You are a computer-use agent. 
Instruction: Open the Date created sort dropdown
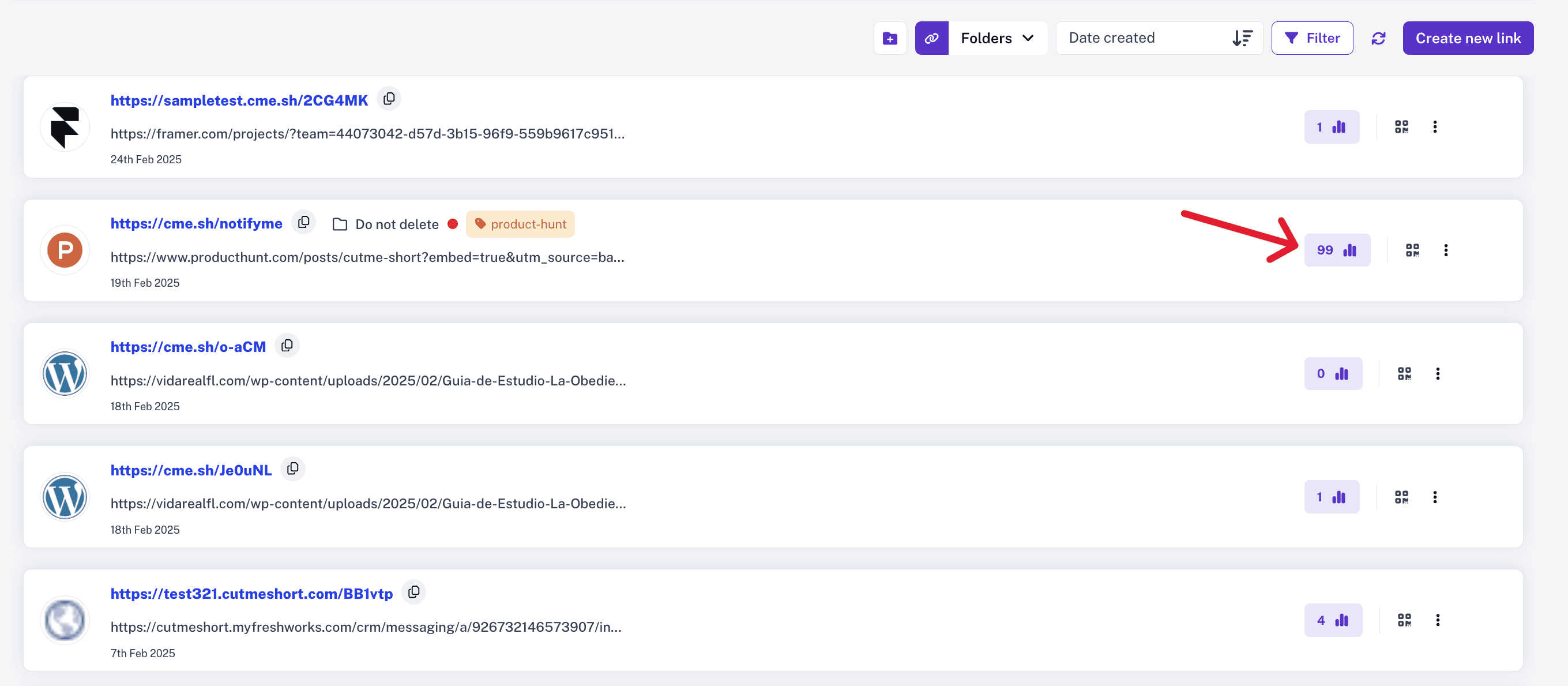(1159, 39)
